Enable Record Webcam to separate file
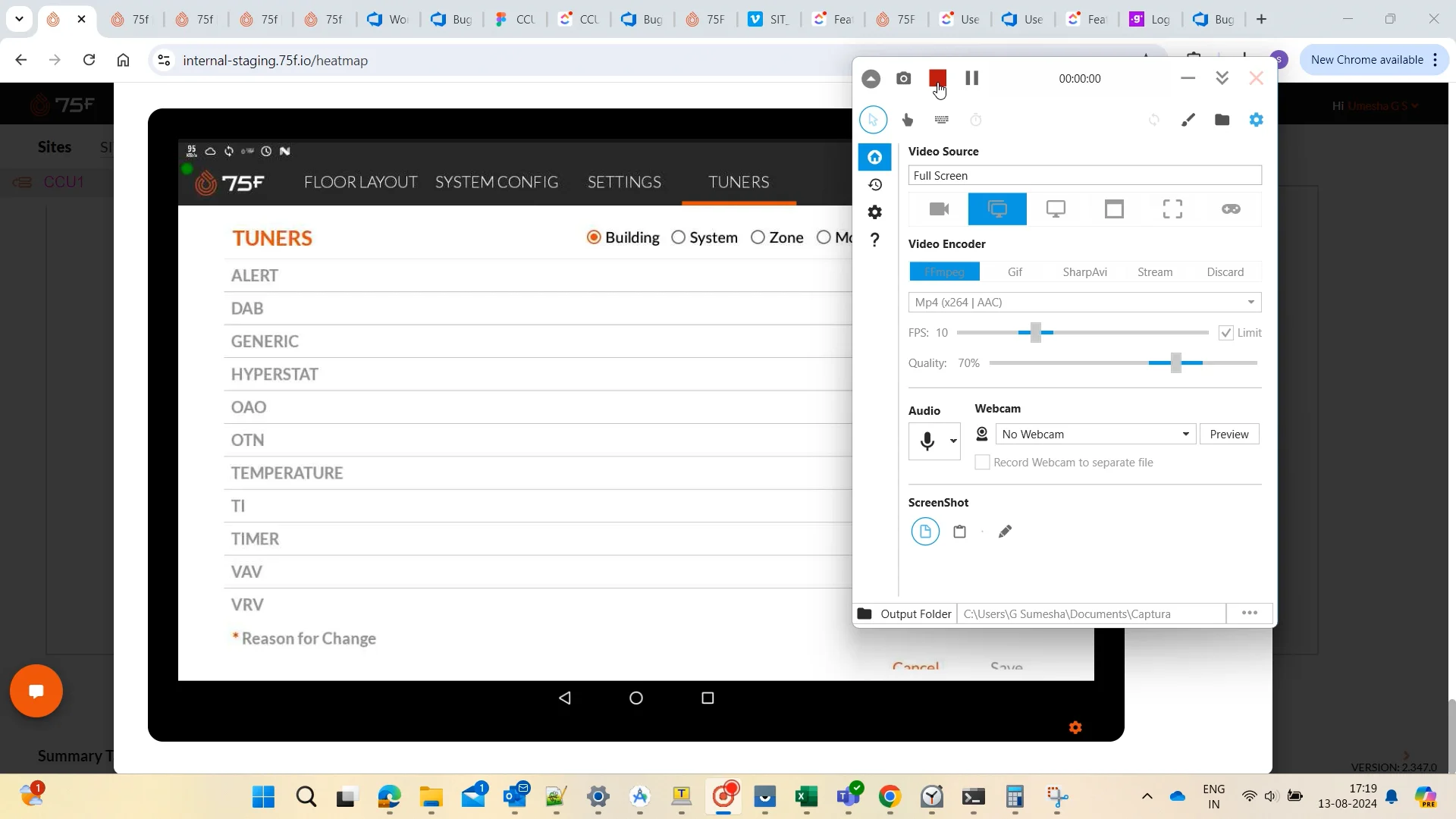Screen dimensions: 1456x819 point(982,463)
